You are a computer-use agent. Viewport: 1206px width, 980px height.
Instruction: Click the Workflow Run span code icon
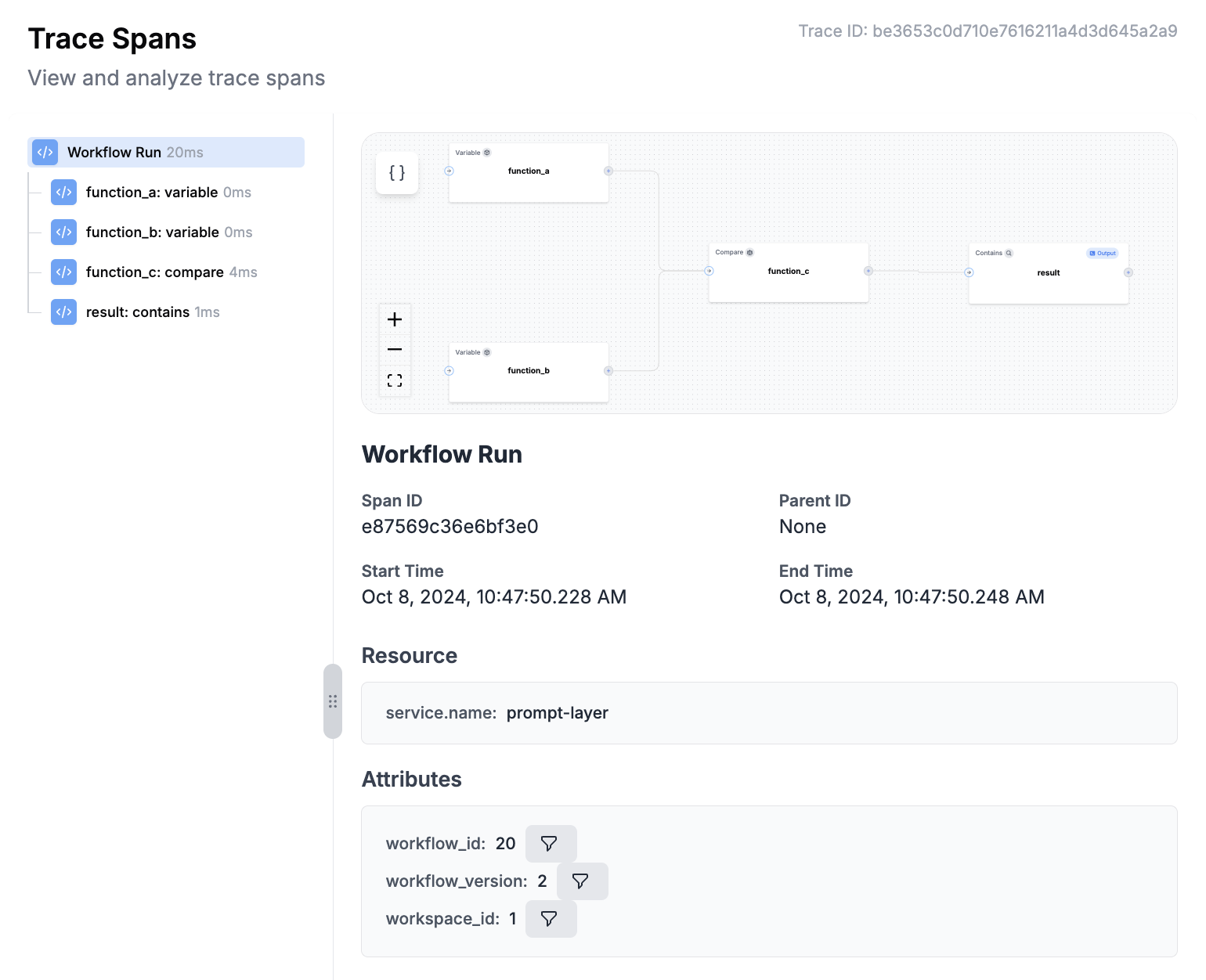(x=45, y=152)
